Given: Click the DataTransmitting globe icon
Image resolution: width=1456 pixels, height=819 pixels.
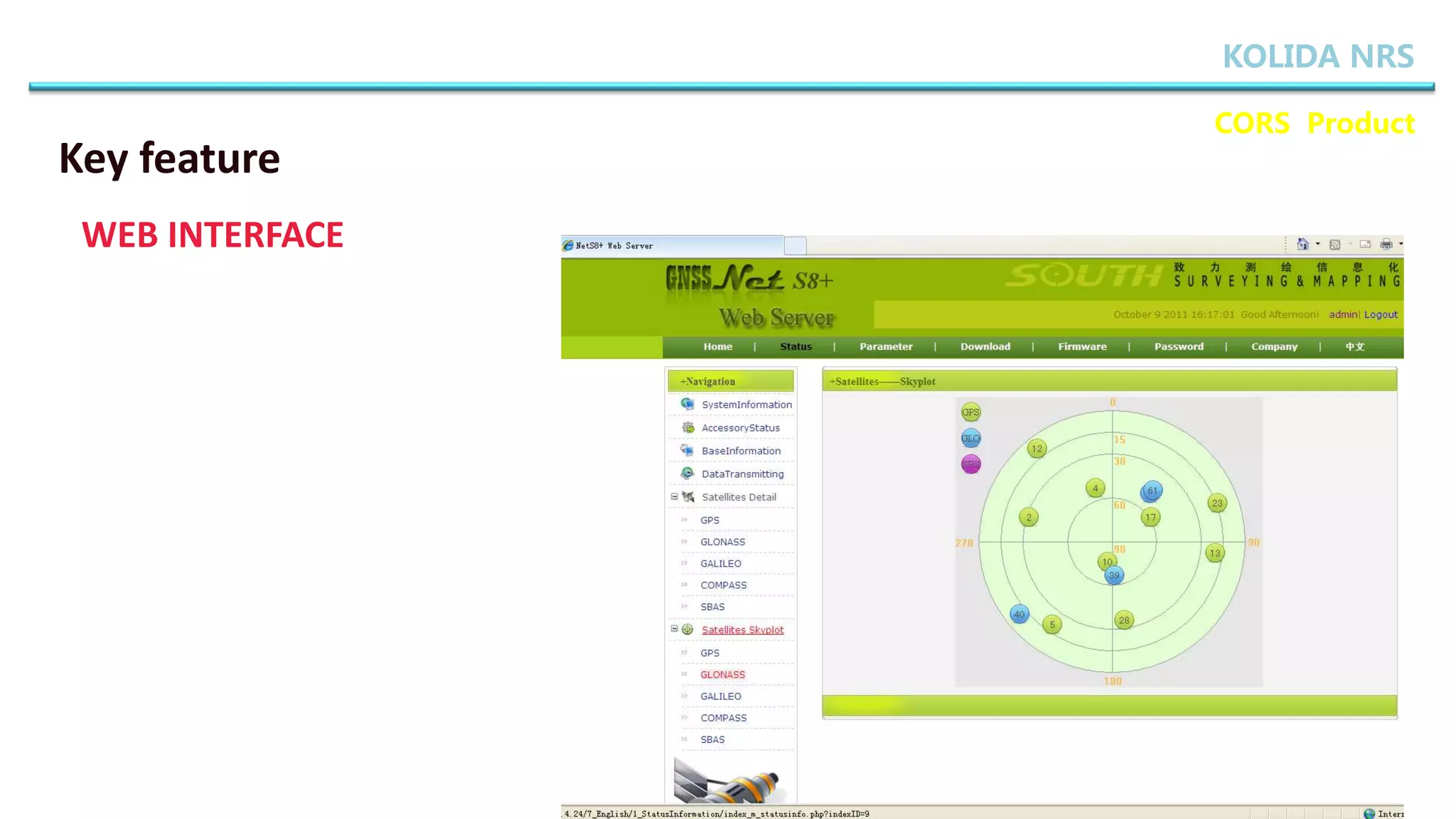Looking at the screenshot, I should (687, 473).
